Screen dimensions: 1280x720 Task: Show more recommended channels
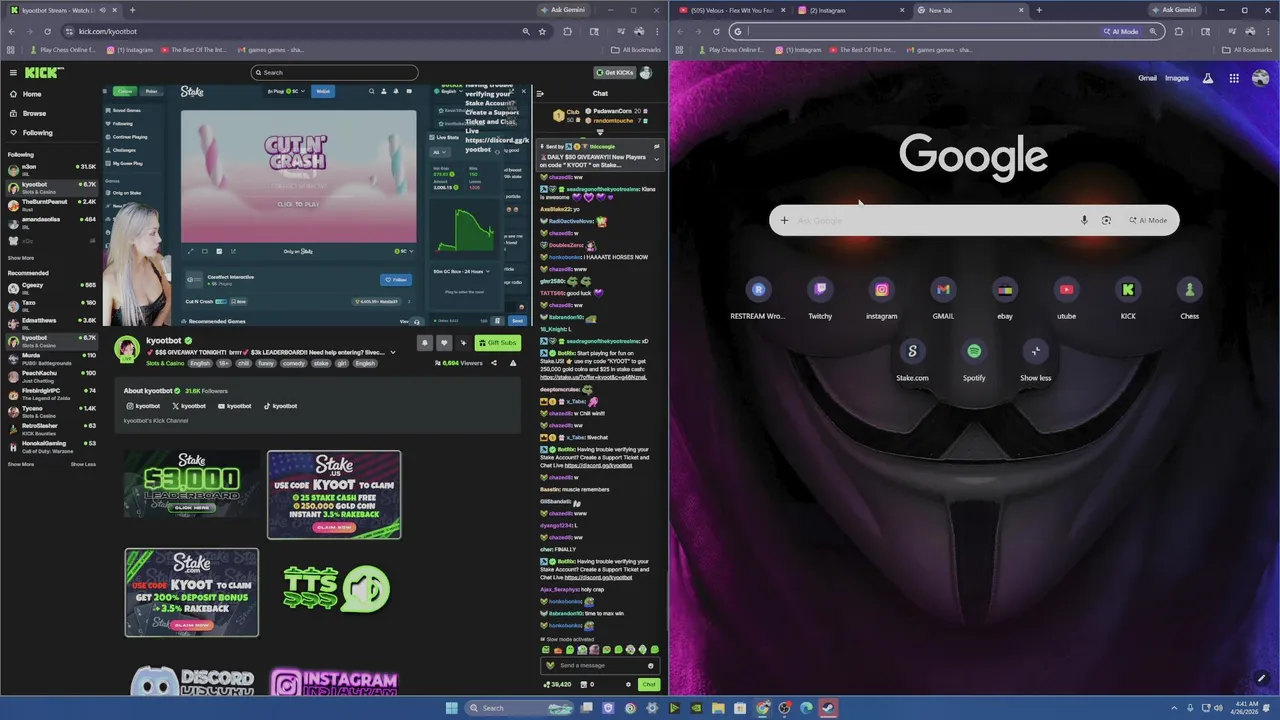click(x=21, y=464)
